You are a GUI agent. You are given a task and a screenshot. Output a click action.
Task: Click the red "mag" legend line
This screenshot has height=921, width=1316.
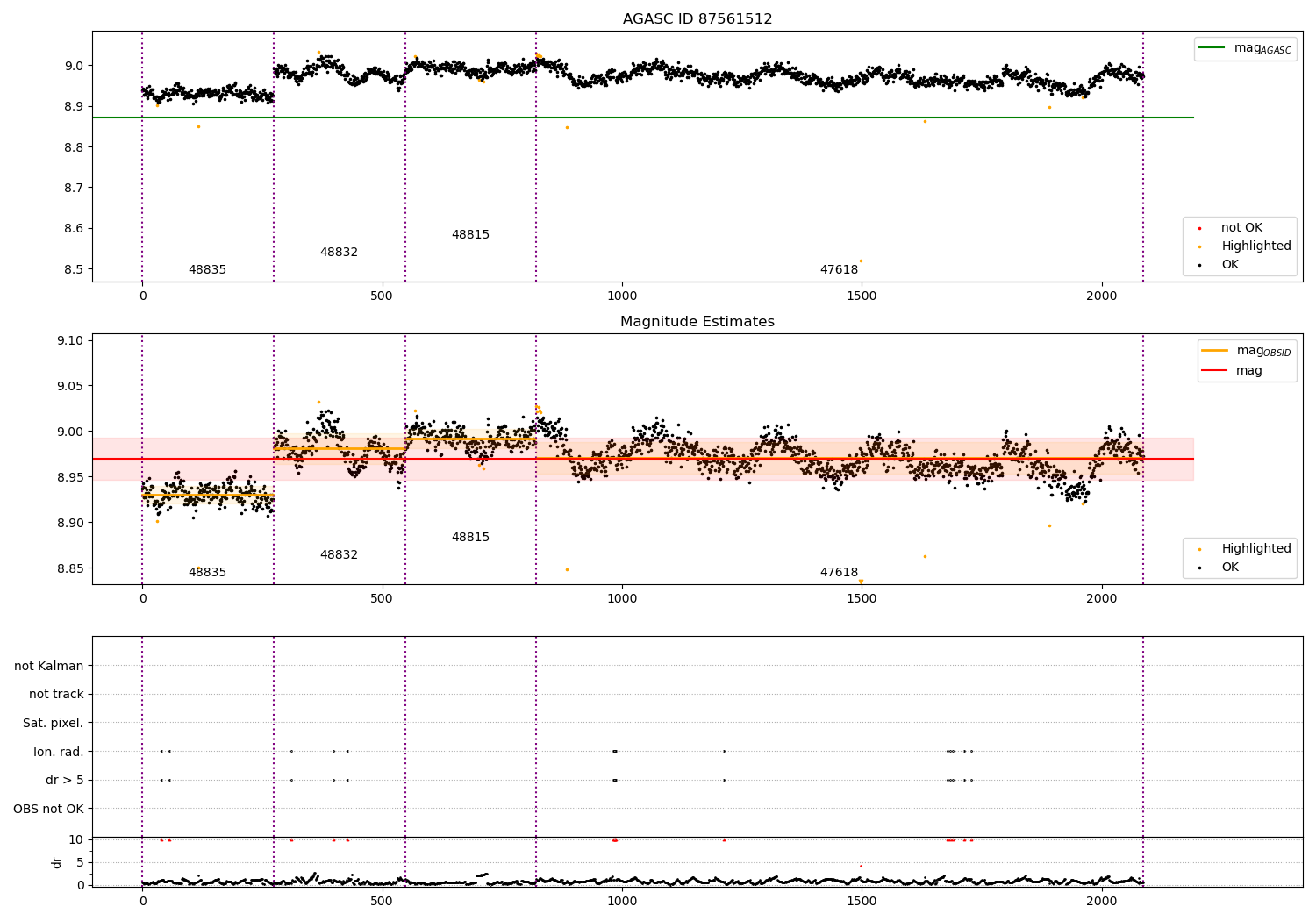pos(1215,370)
